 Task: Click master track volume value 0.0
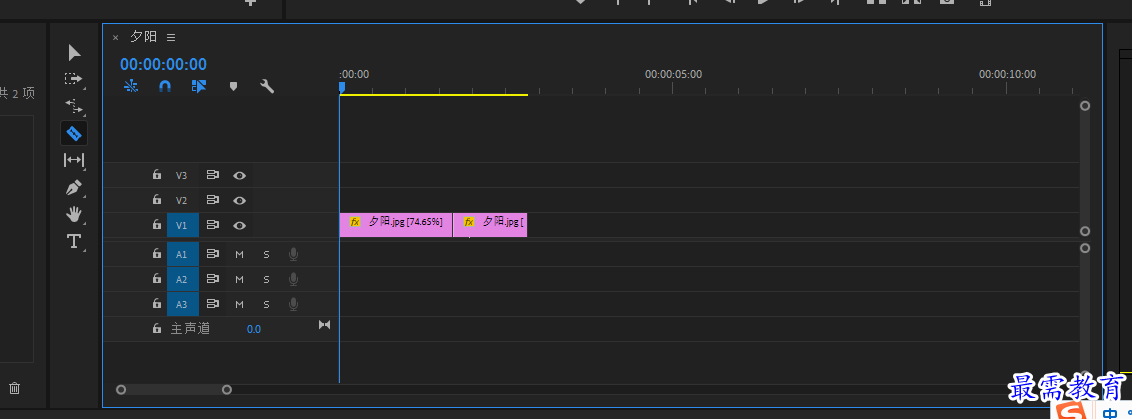(253, 329)
